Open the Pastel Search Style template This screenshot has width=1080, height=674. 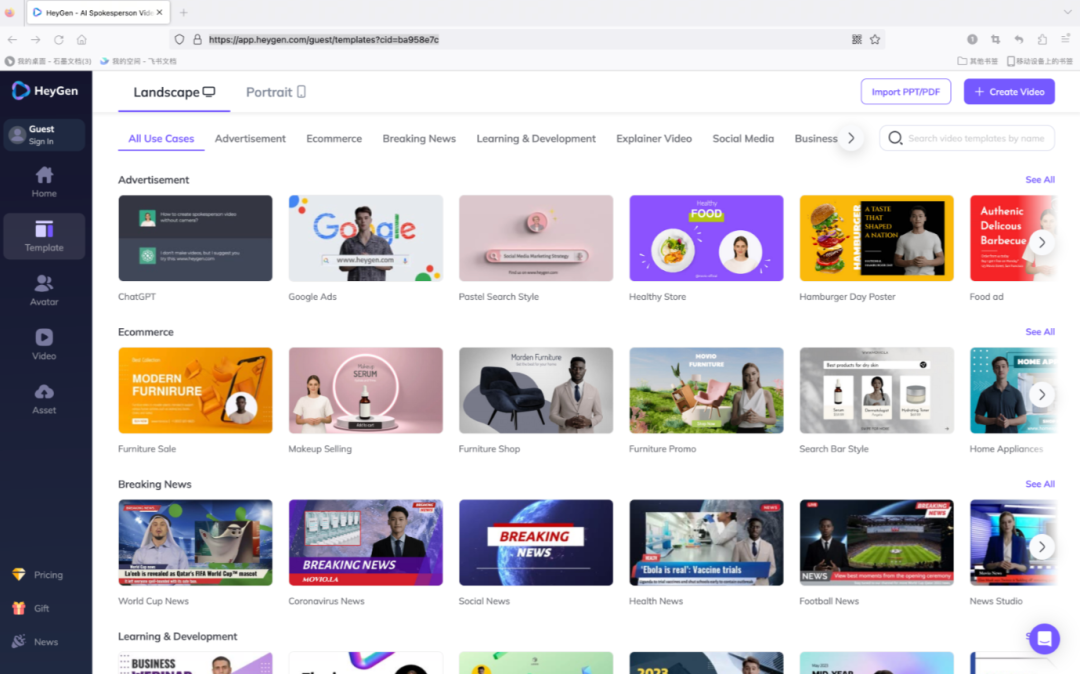(x=536, y=238)
